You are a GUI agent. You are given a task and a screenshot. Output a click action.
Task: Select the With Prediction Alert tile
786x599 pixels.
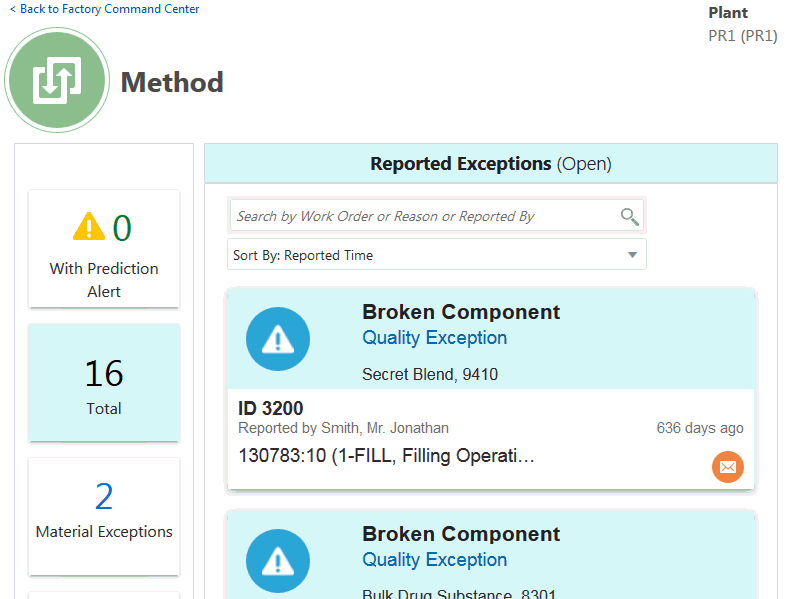coord(104,249)
